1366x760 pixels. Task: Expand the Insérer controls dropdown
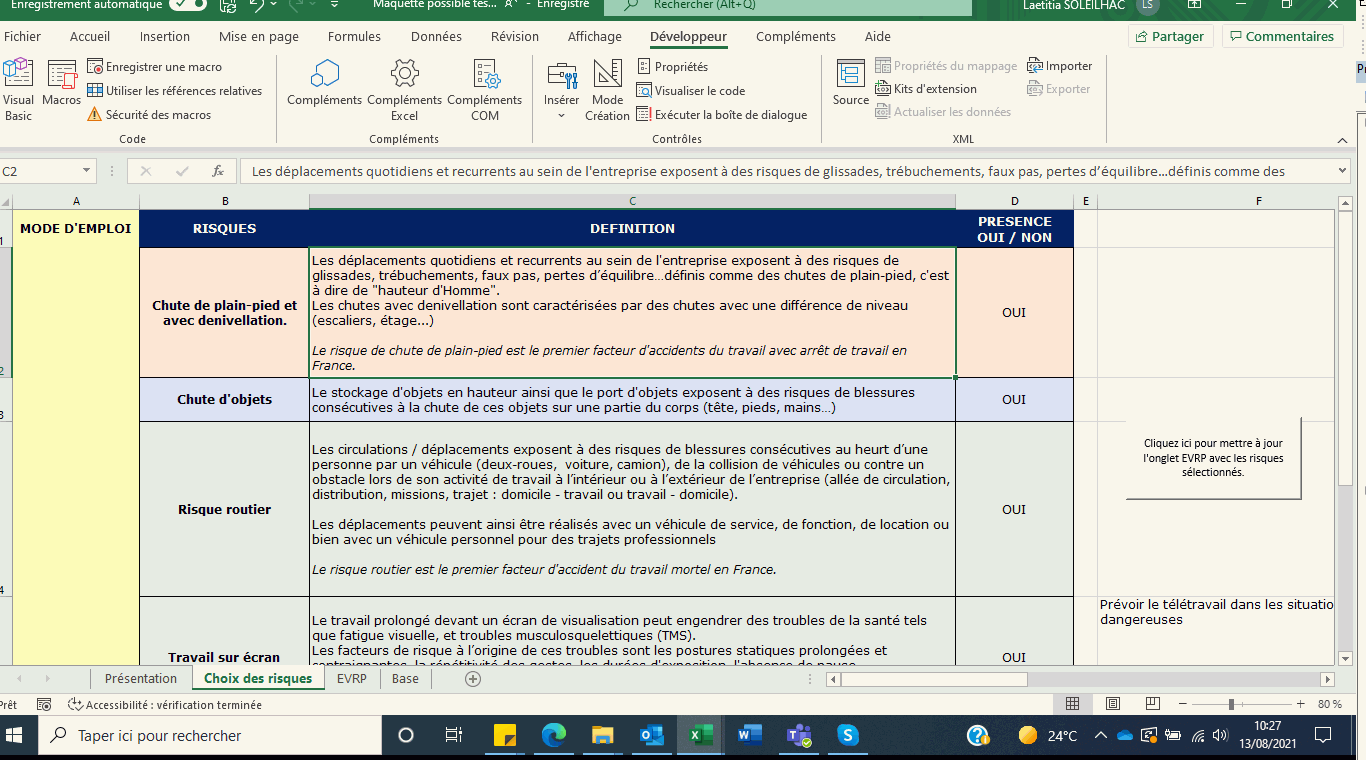(x=561, y=115)
